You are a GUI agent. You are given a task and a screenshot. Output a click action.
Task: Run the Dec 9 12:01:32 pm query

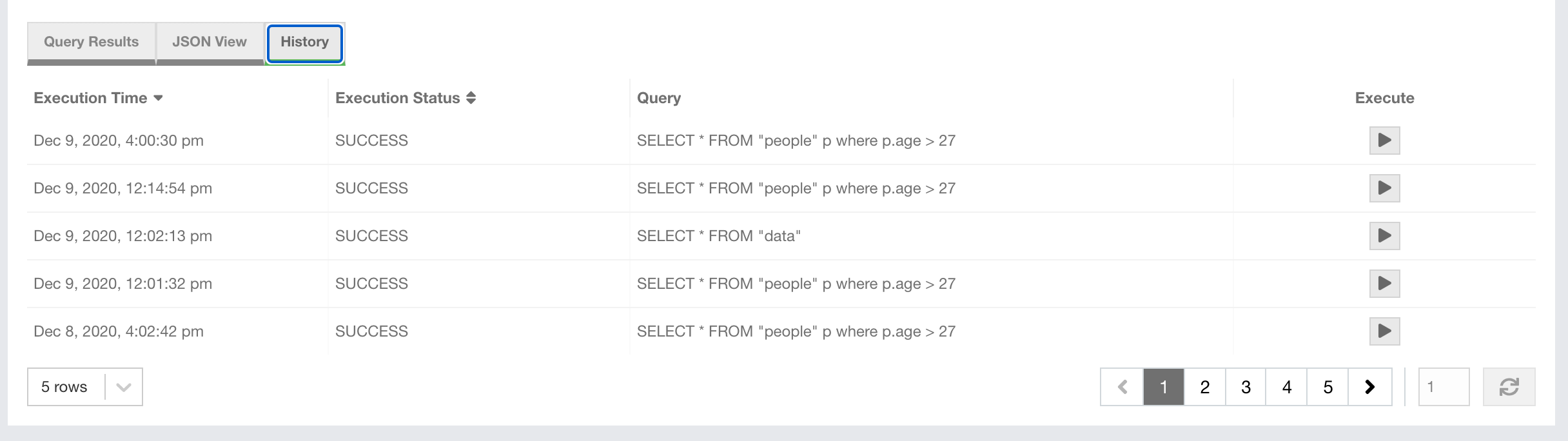(x=1384, y=284)
